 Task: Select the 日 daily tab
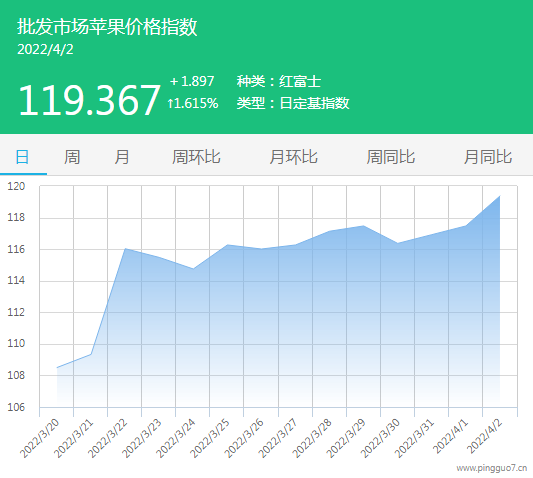pos(22,157)
